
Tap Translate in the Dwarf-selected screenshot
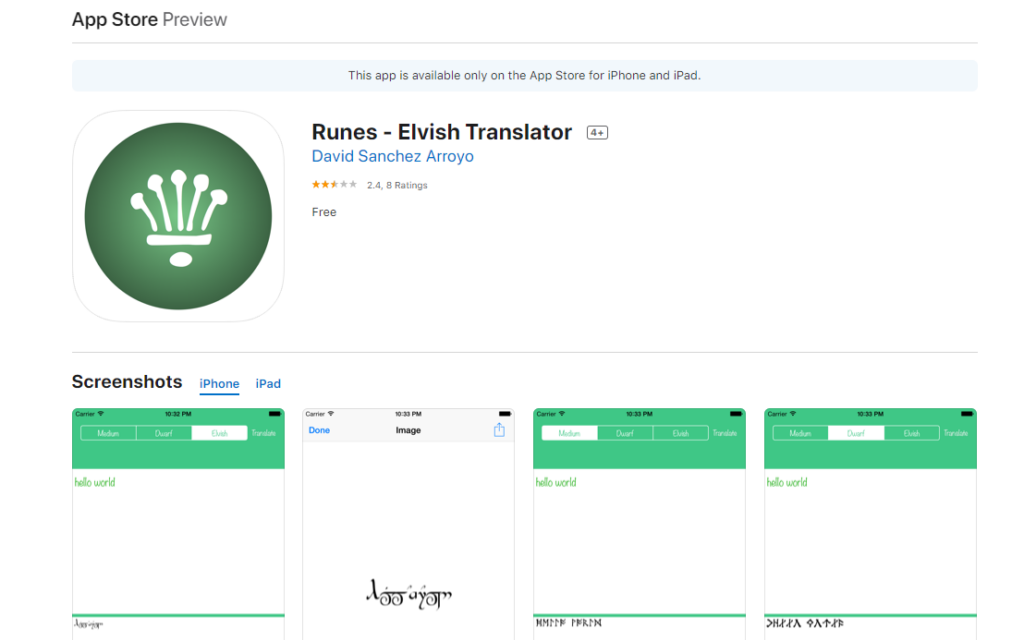pos(956,433)
